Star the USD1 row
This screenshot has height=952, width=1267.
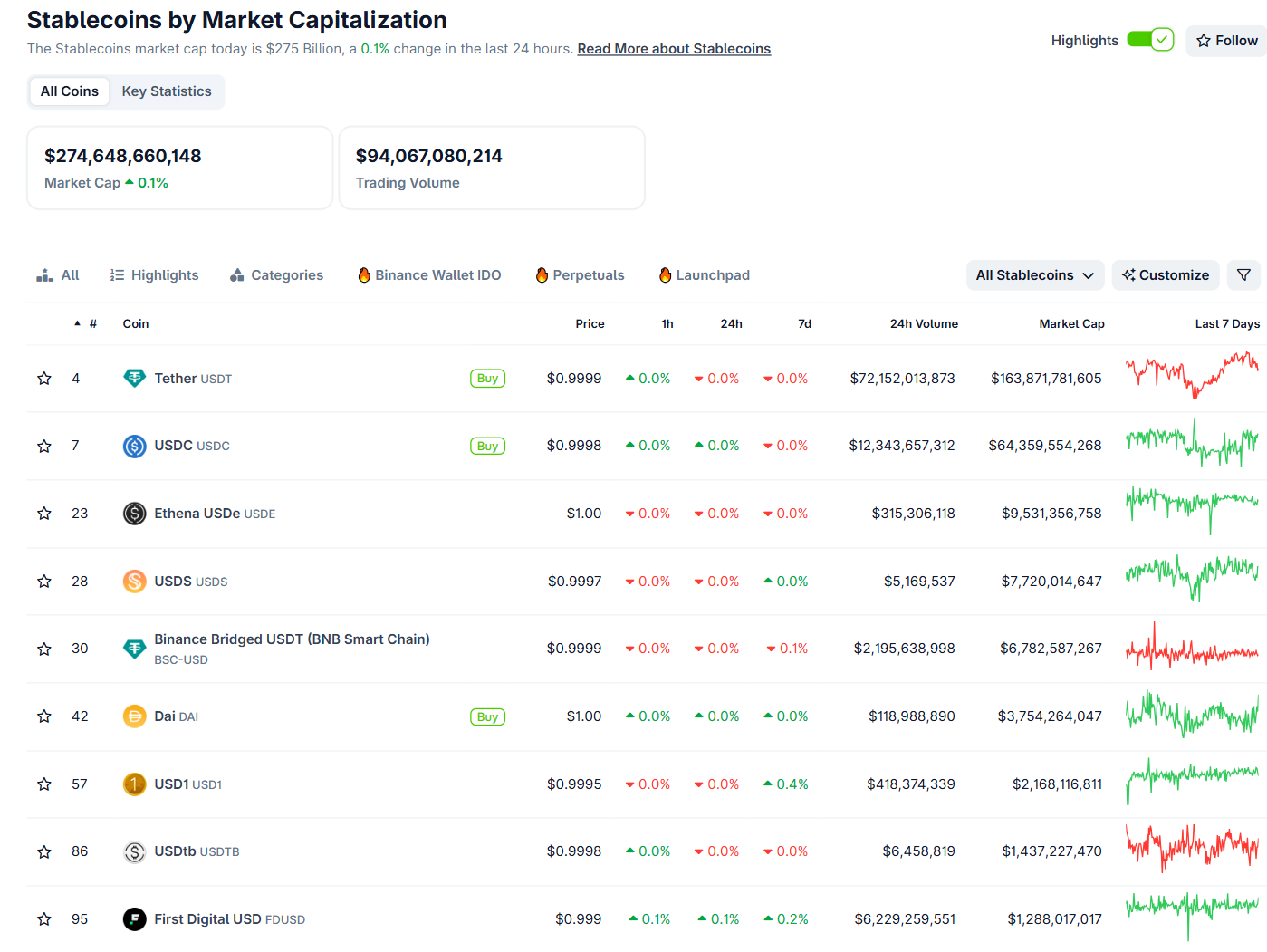pos(44,784)
